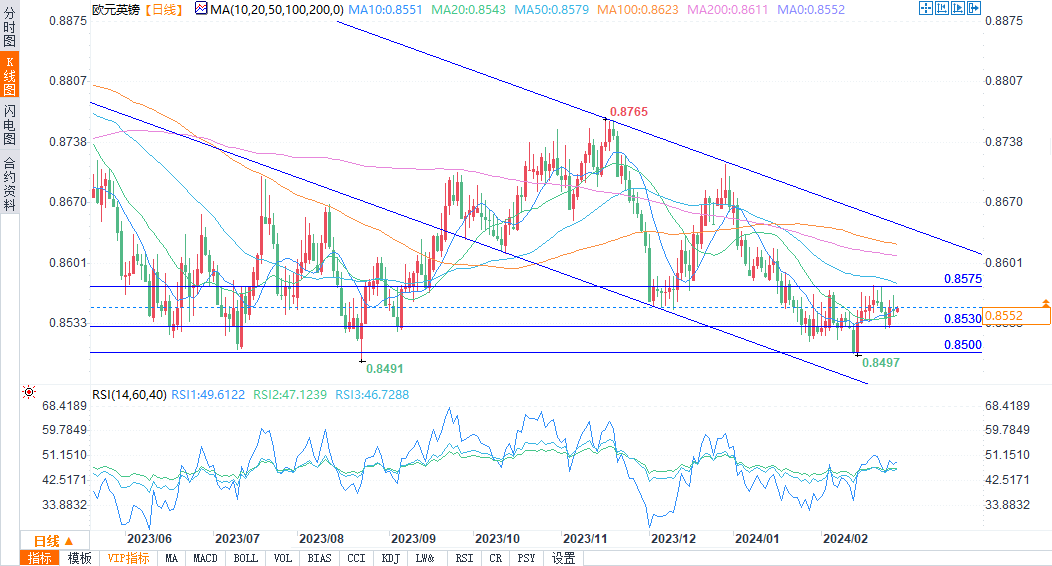This screenshot has height=566, width=1052.
Task: Click the crosshair cursor icon
Action: click(926, 8)
